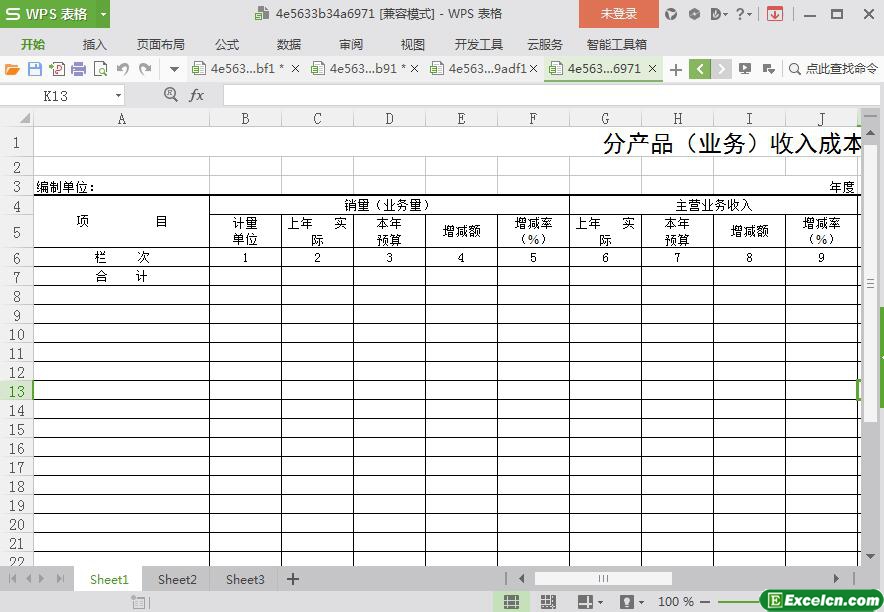Viewport: 884px width, 612px height.
Task: Open the WPS hot-spot dropdown in the title bar
Action: click(719, 14)
